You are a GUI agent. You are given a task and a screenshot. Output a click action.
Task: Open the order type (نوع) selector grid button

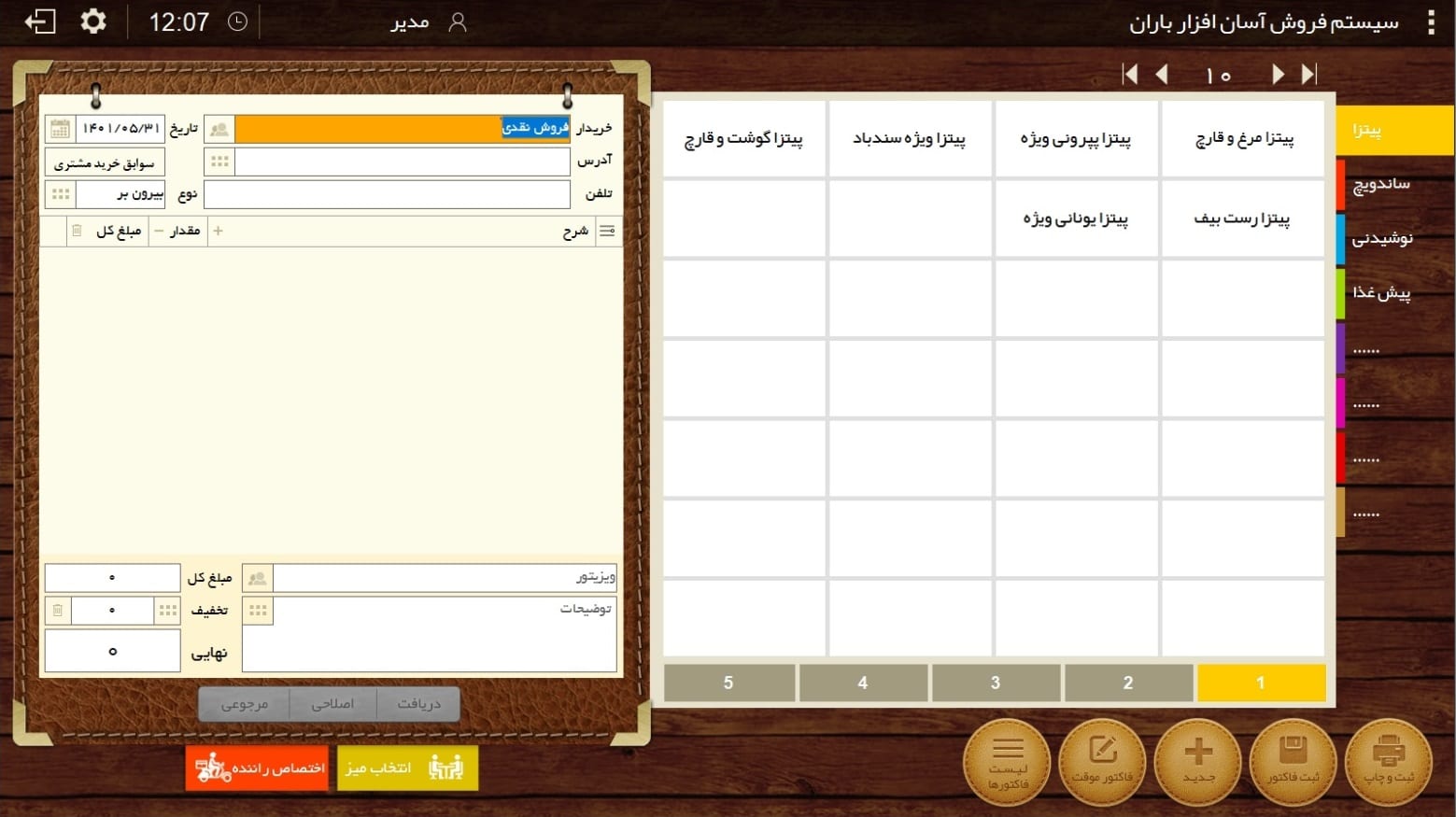(x=61, y=194)
